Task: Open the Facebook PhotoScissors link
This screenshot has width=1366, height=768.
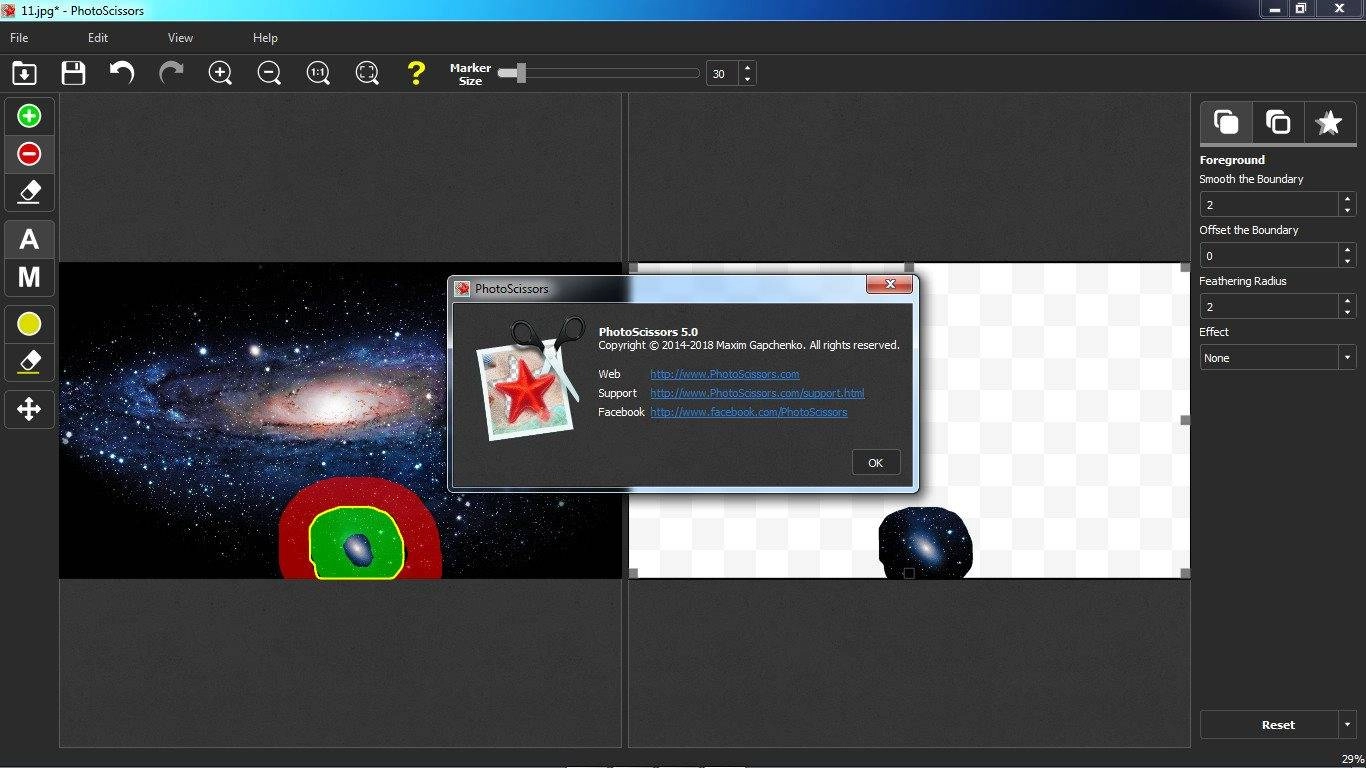Action: 749,412
